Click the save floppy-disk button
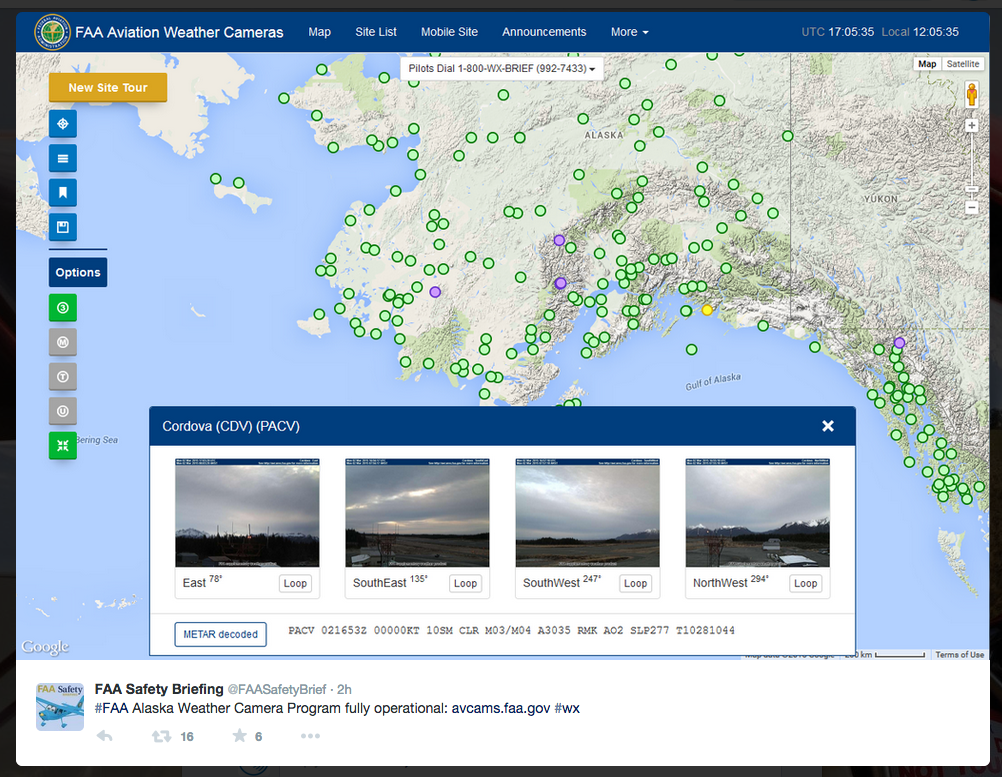 (x=63, y=227)
